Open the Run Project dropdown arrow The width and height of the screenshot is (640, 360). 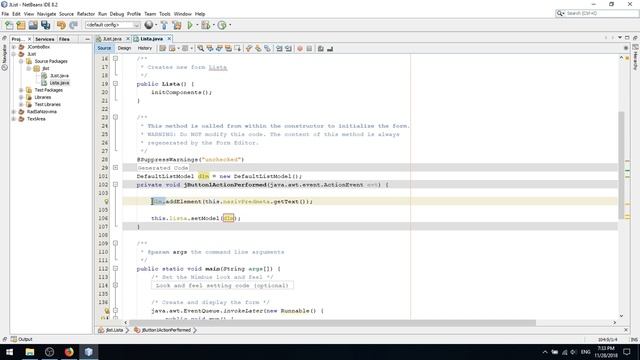(x=197, y=25)
